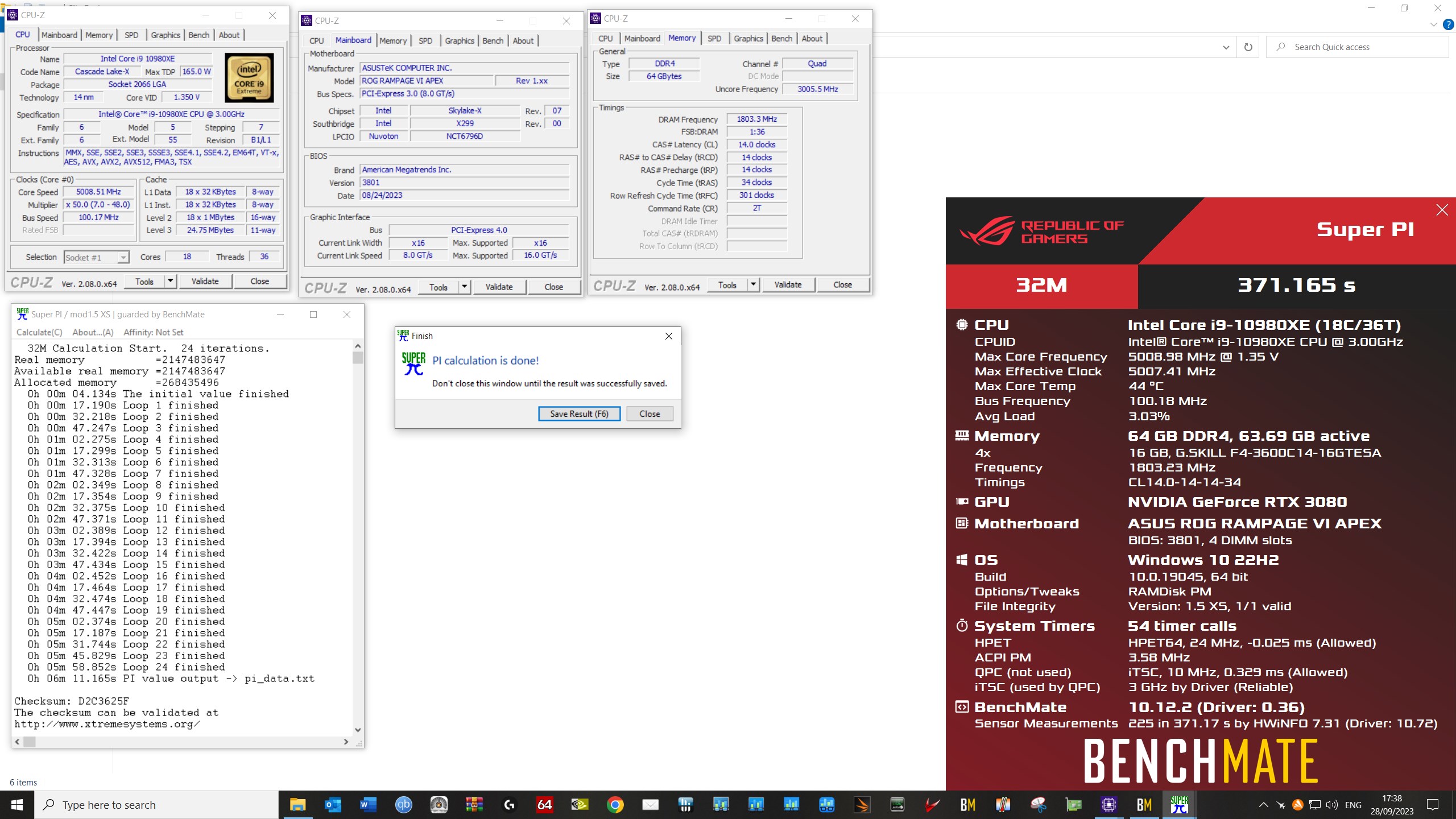Screen dimensions: 1456x819
Task: Select Graphics tab in Mainboard CPU-Z window
Action: pyautogui.click(x=460, y=40)
